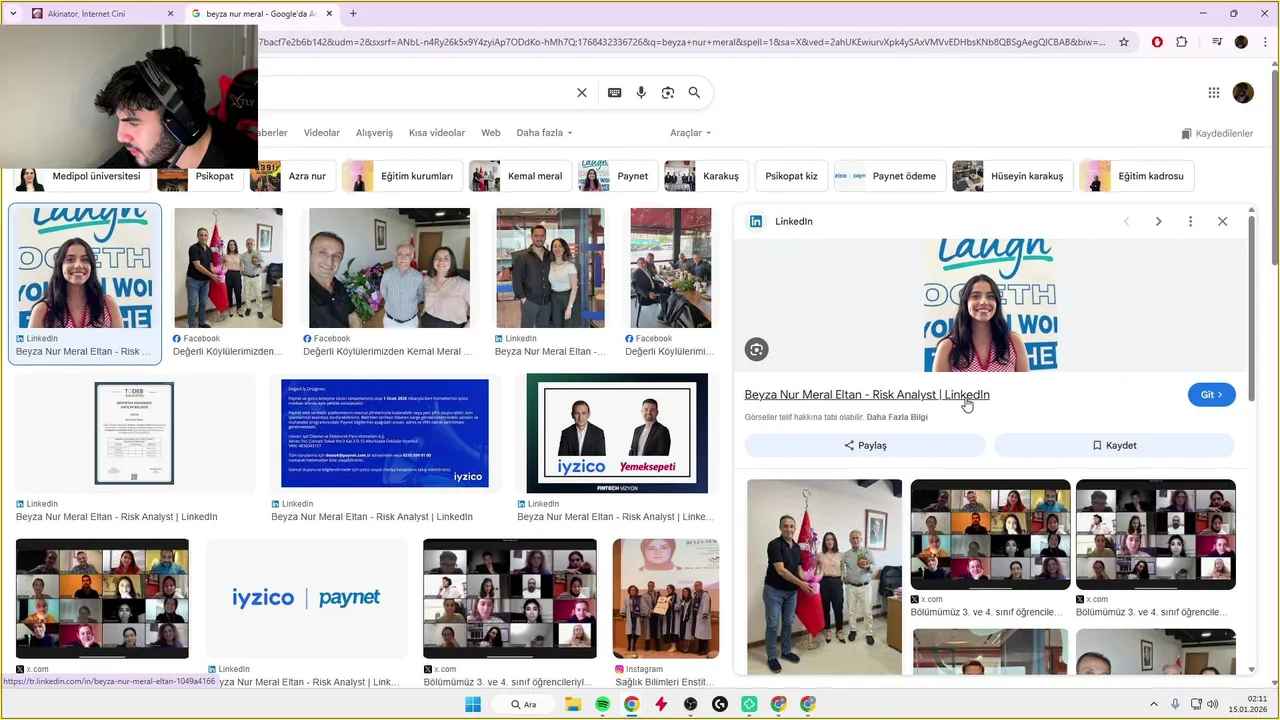The width and height of the screenshot is (1280, 720).
Task: Open File Explorer from taskbar
Action: click(x=573, y=704)
